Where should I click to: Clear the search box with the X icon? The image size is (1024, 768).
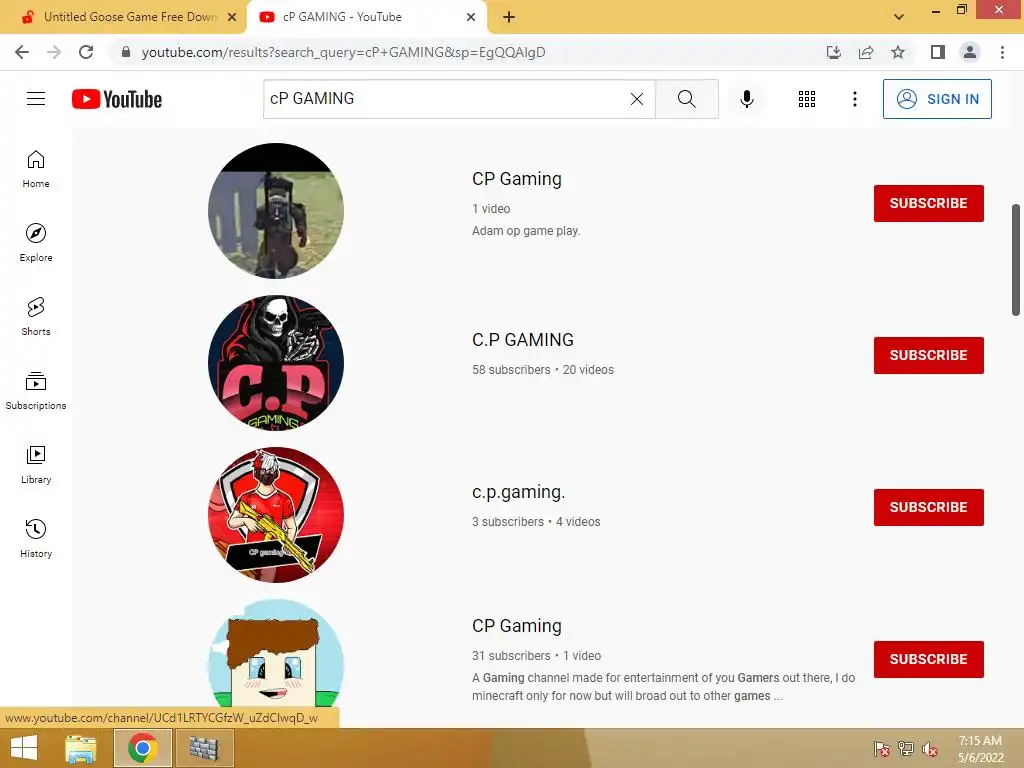coord(637,99)
